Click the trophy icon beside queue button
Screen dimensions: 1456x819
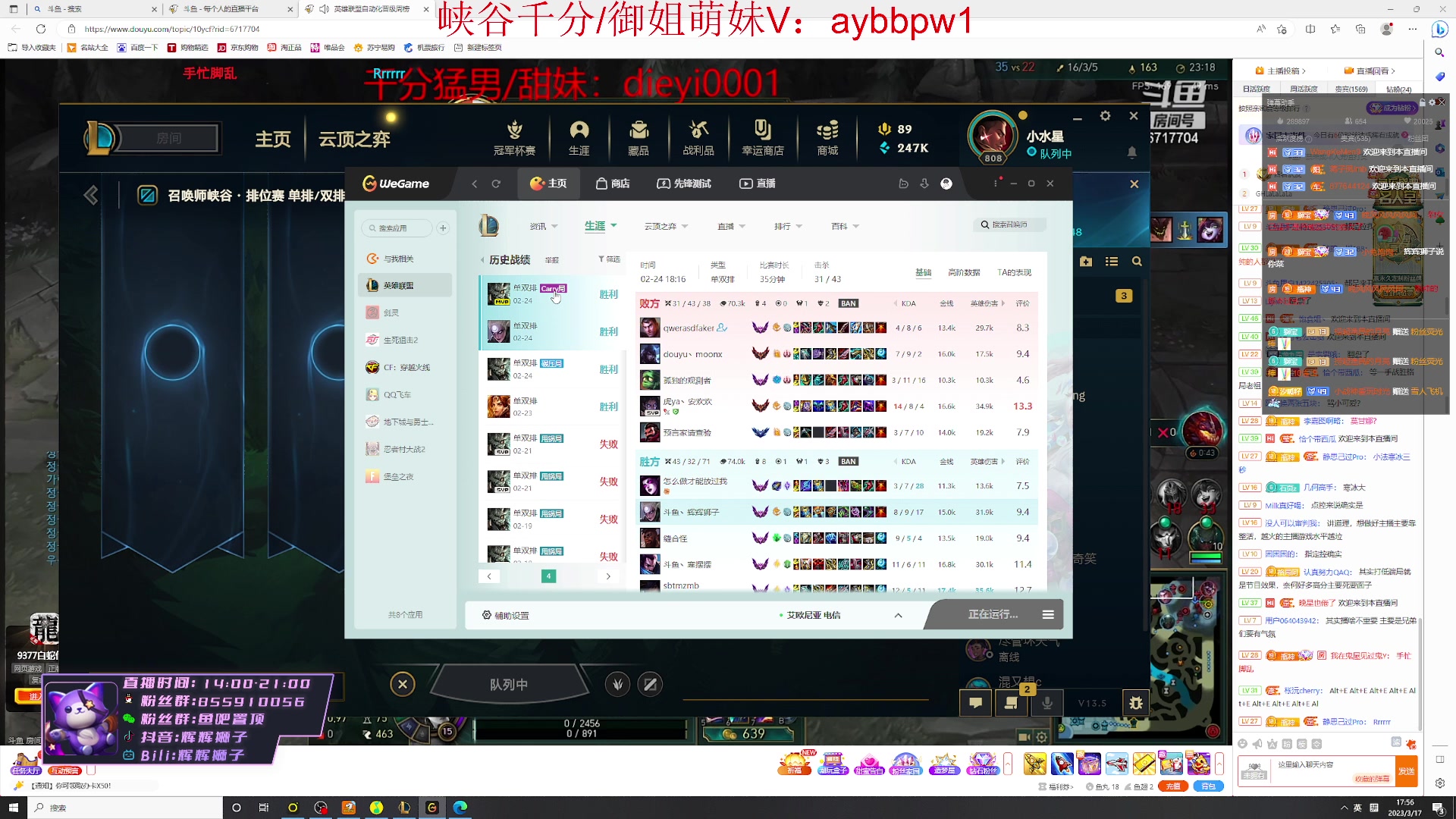pyautogui.click(x=618, y=684)
